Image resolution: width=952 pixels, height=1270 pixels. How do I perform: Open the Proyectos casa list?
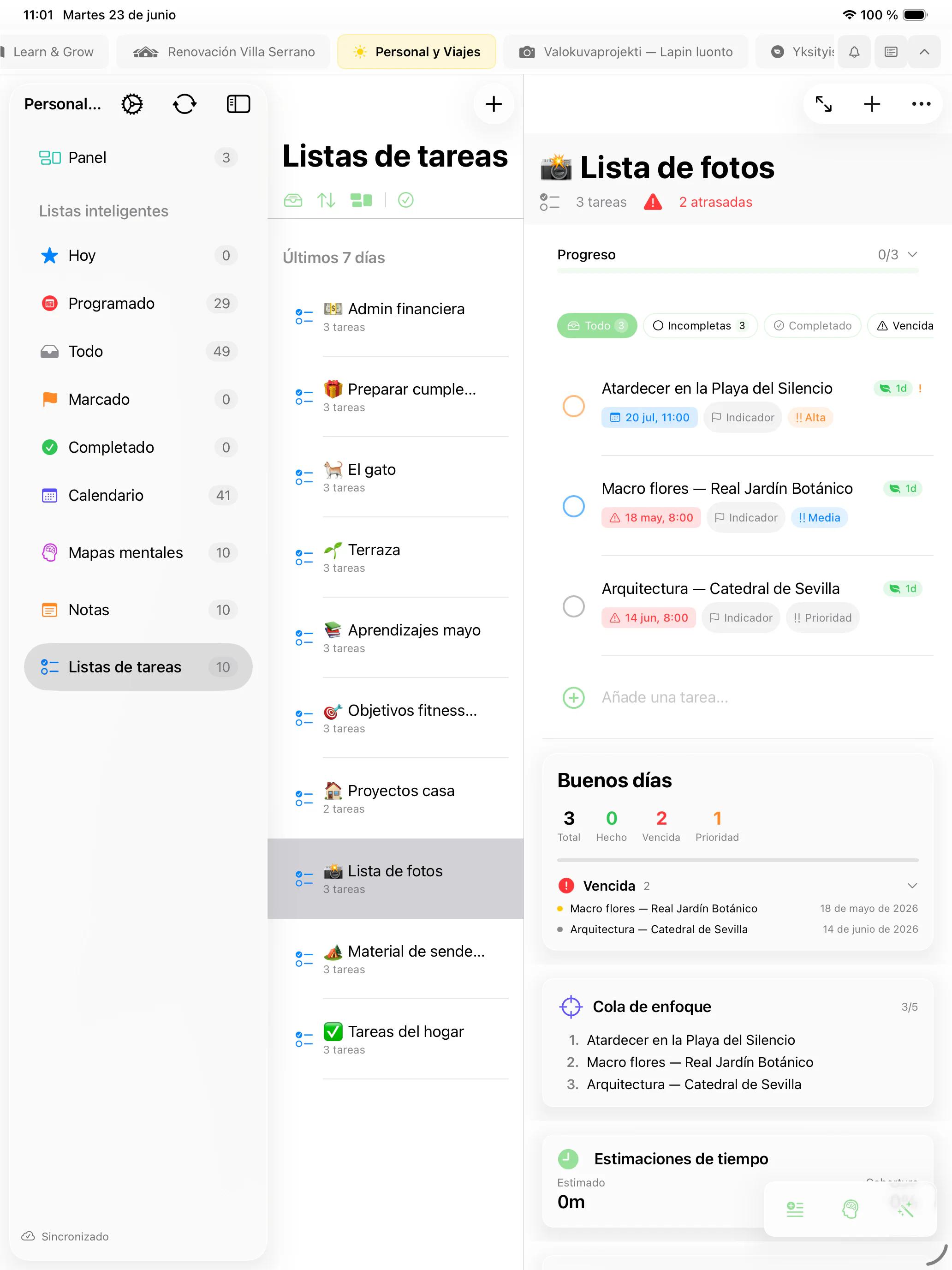[x=396, y=799]
